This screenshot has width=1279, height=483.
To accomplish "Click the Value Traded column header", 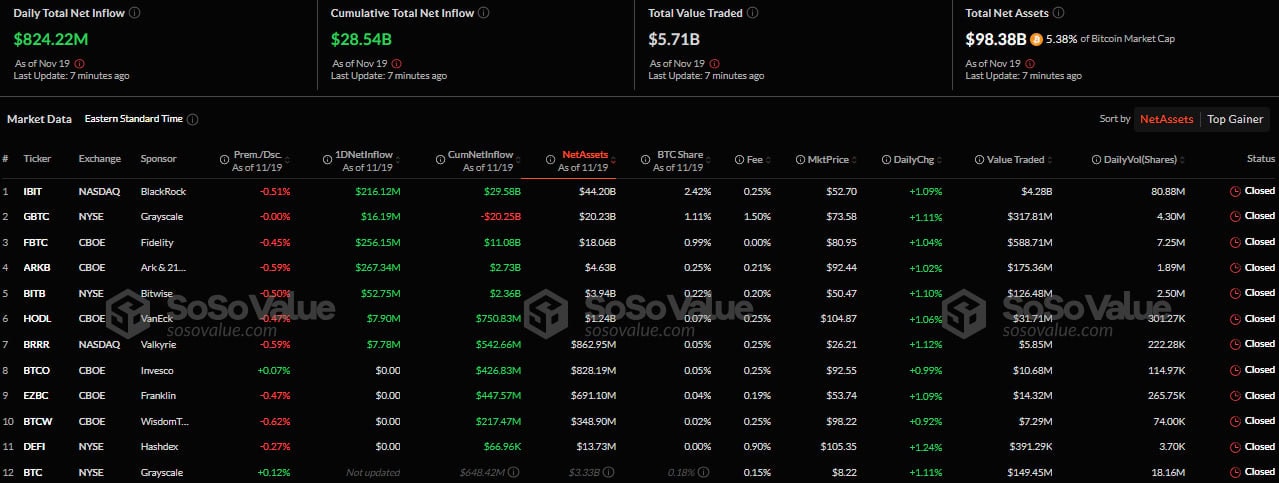I will click(1015, 159).
